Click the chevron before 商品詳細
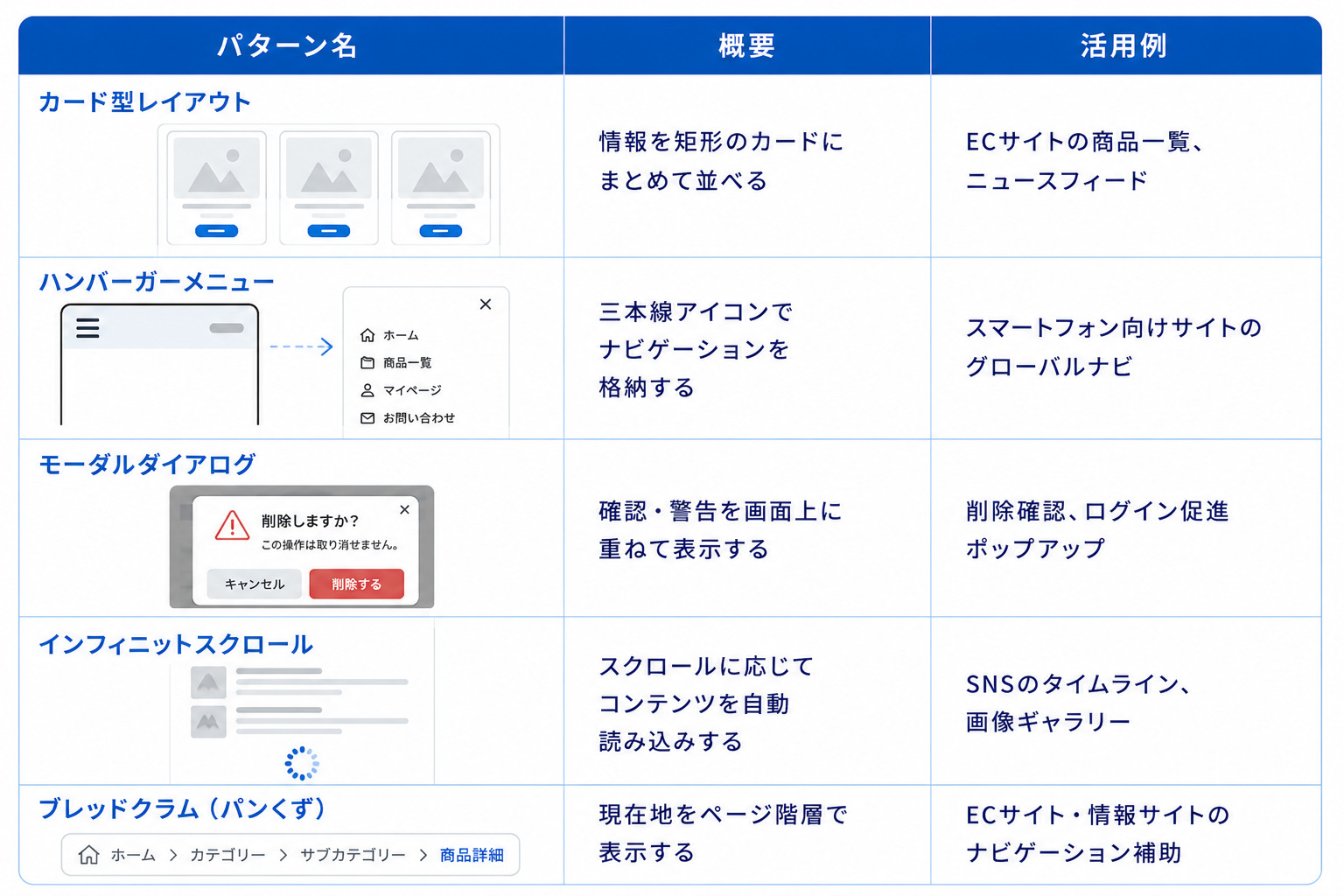Image resolution: width=1344 pixels, height=896 pixels. (423, 855)
